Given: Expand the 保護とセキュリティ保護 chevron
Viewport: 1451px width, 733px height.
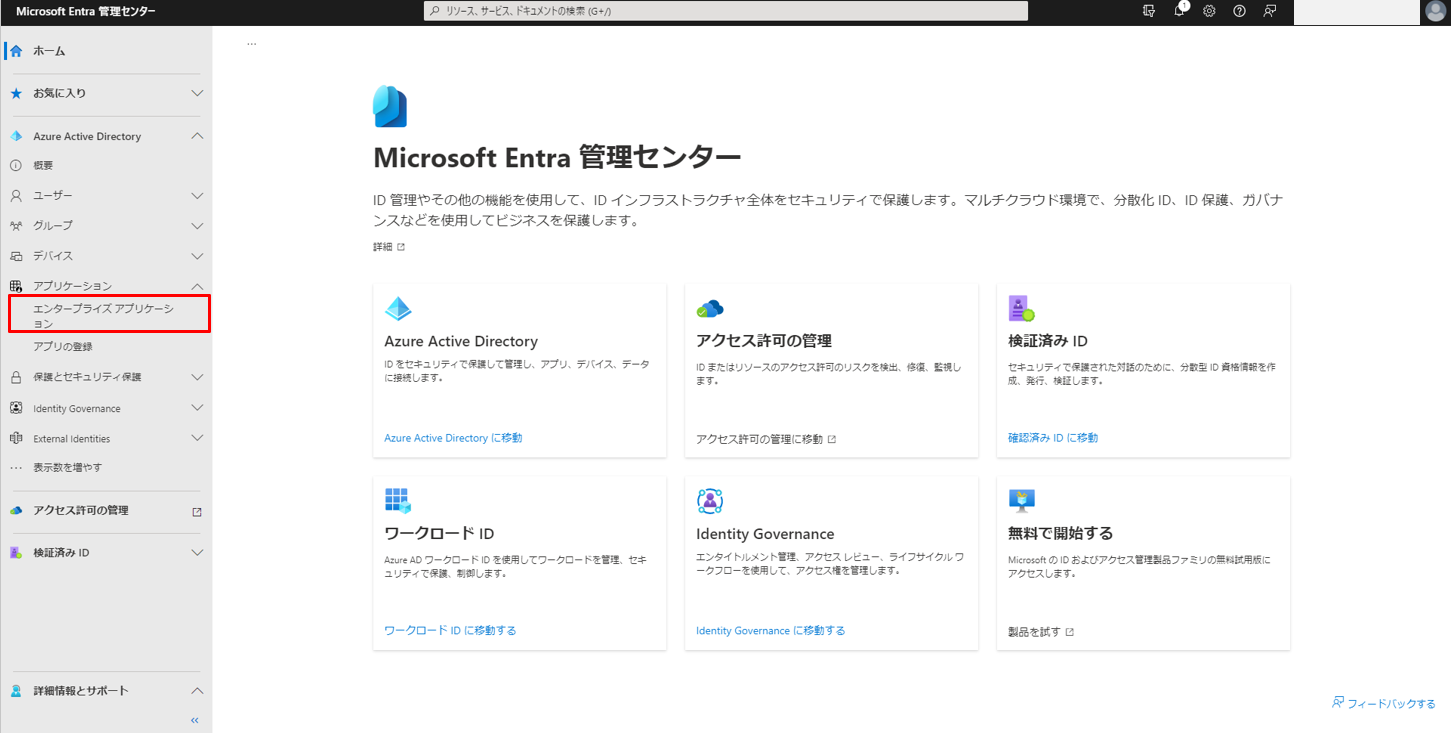Looking at the screenshot, I should [x=197, y=377].
